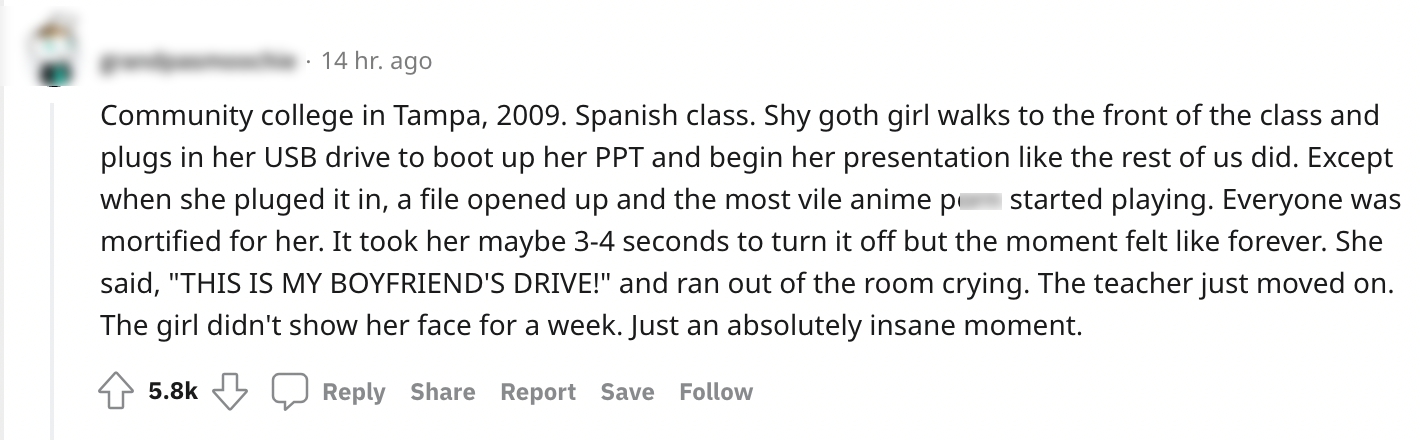Click the 5.8k vote count
Image resolution: width=1420 pixels, height=440 pixels.
173,392
